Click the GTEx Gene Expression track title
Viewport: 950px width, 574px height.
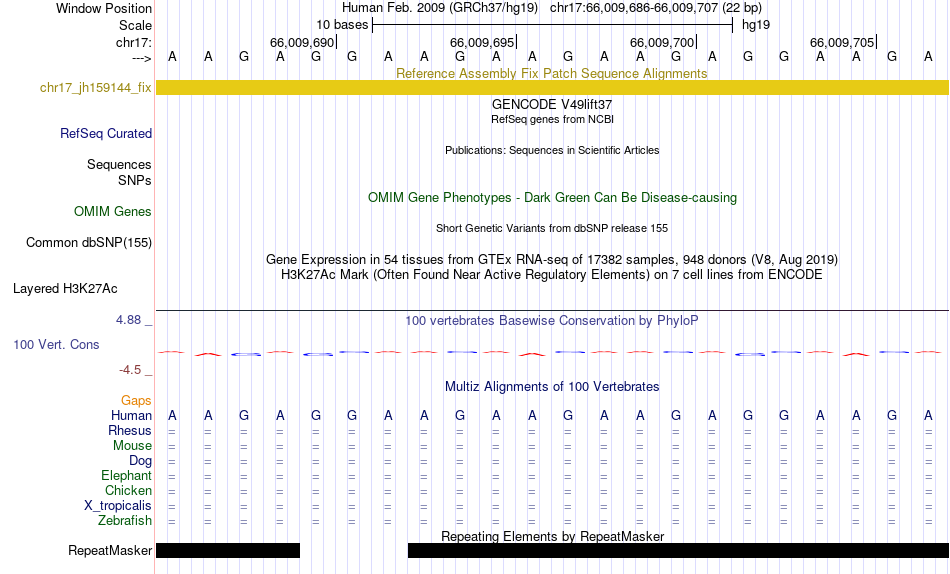point(552,259)
